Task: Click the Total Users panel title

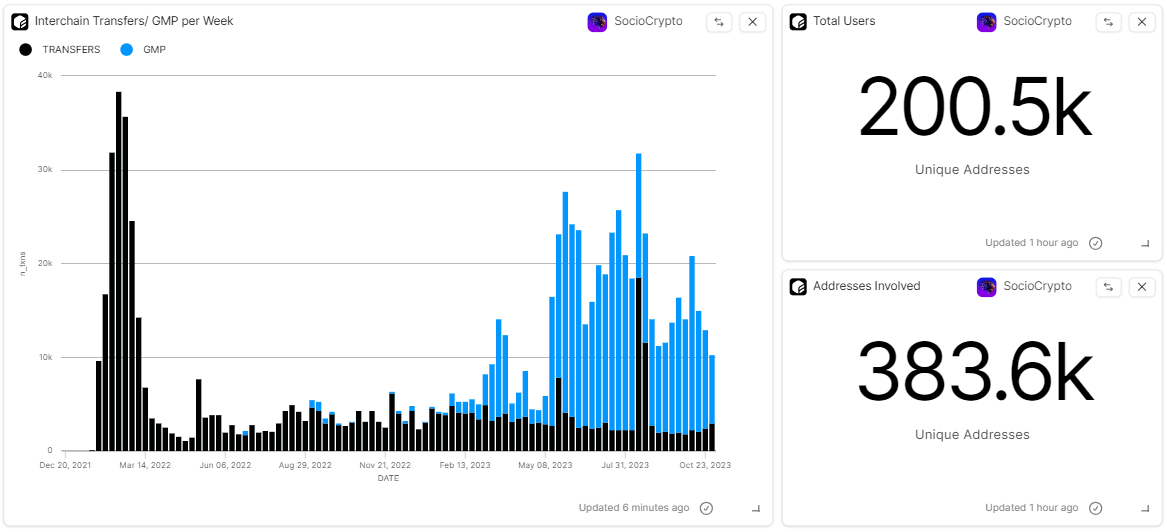Action: [x=844, y=22]
